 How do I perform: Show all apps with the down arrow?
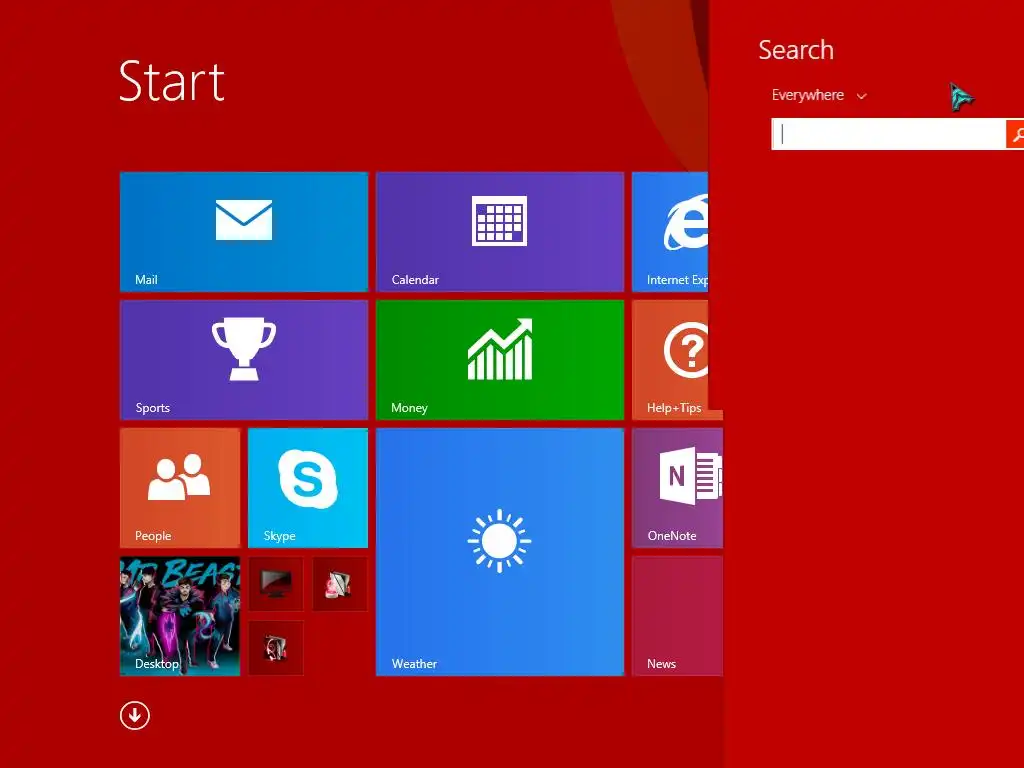[135, 716]
